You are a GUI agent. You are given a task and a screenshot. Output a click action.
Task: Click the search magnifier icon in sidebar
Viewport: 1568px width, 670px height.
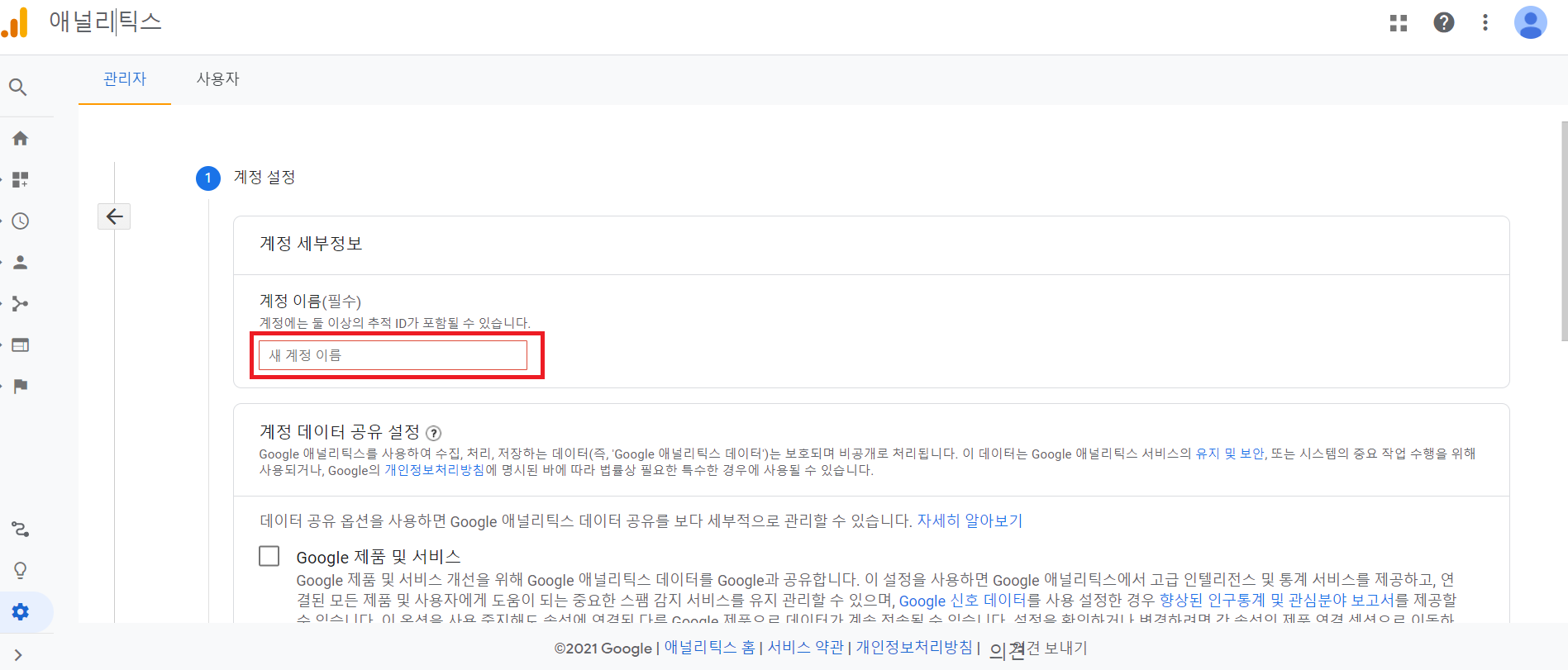point(18,87)
